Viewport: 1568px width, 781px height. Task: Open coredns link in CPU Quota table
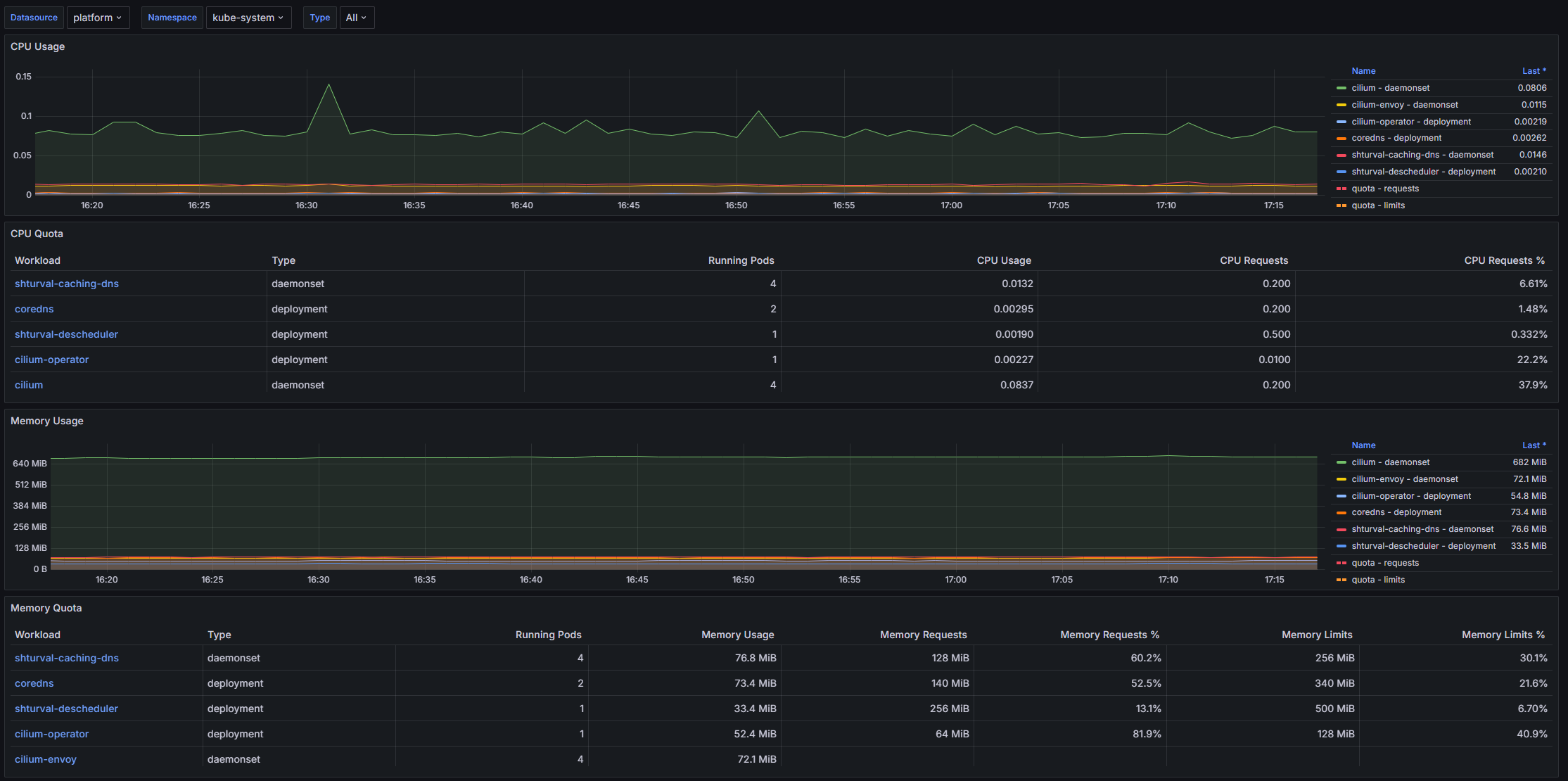coord(34,309)
